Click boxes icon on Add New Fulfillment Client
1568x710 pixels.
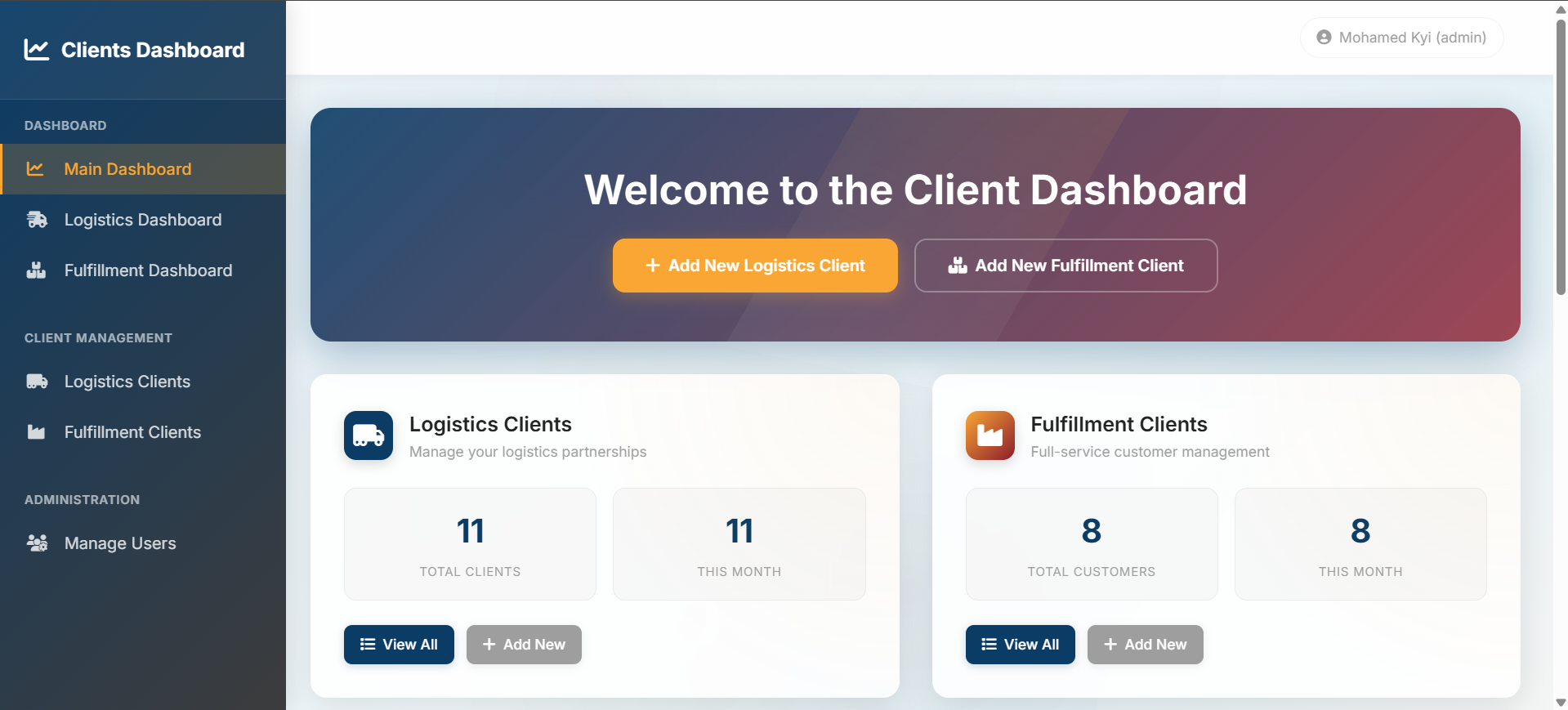(957, 266)
